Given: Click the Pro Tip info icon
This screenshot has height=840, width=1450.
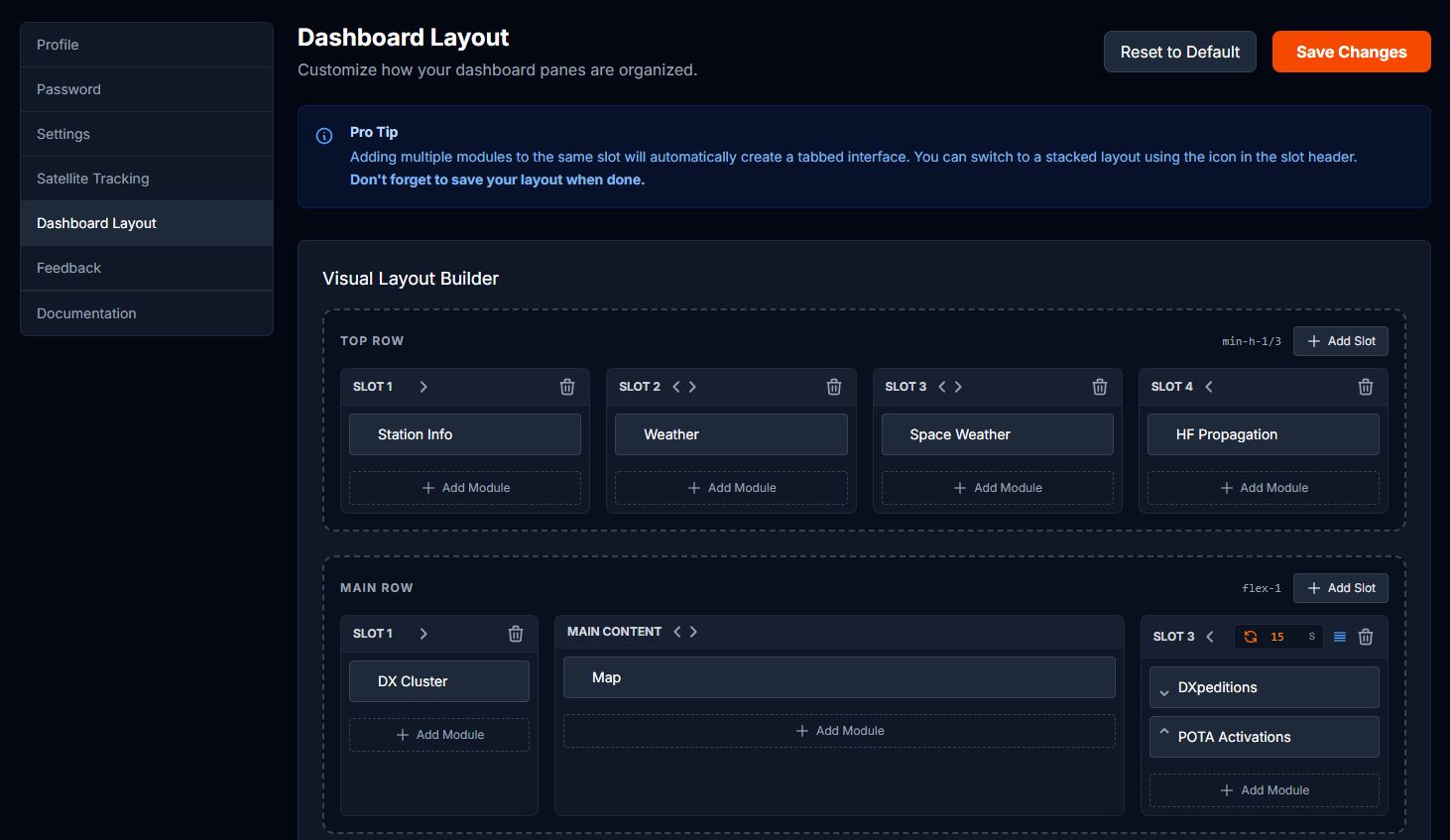Looking at the screenshot, I should [x=324, y=136].
